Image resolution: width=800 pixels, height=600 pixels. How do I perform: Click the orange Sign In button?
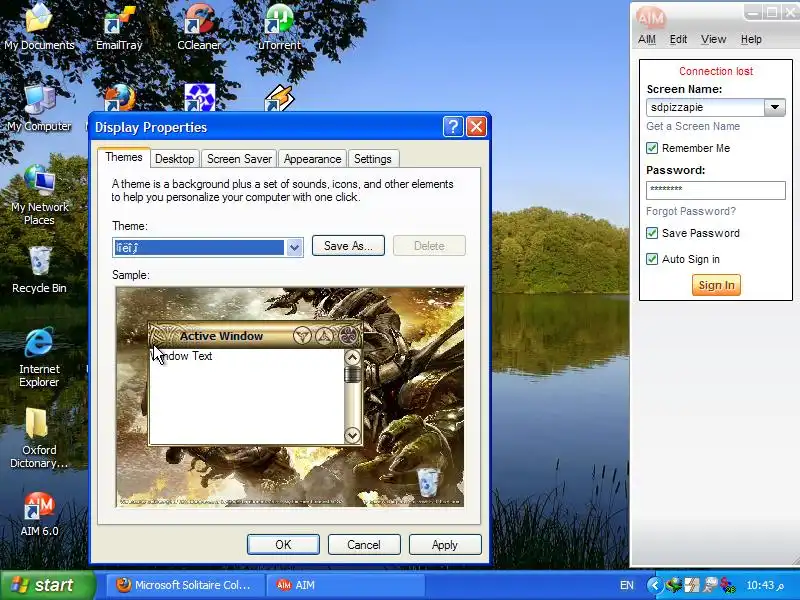pyautogui.click(x=716, y=285)
